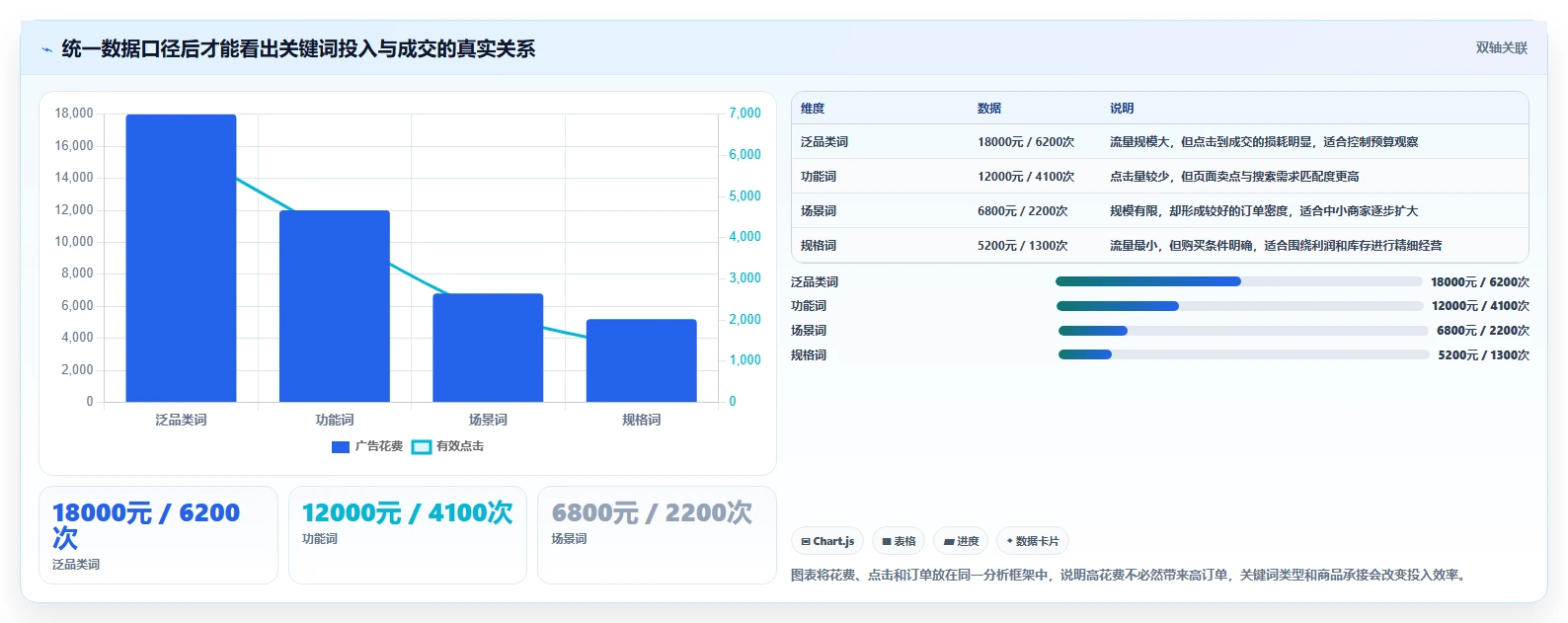Select the 数据卡片 tag chip

1033,541
